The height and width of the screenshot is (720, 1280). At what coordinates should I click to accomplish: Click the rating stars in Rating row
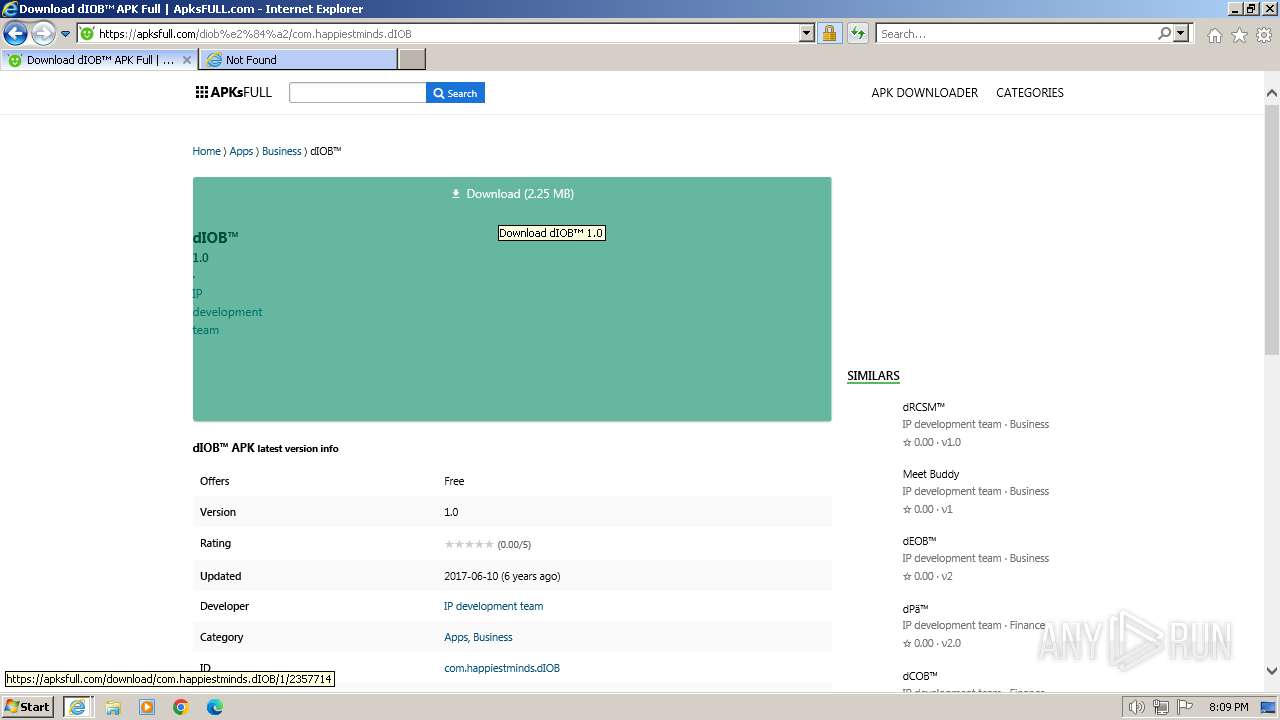469,544
